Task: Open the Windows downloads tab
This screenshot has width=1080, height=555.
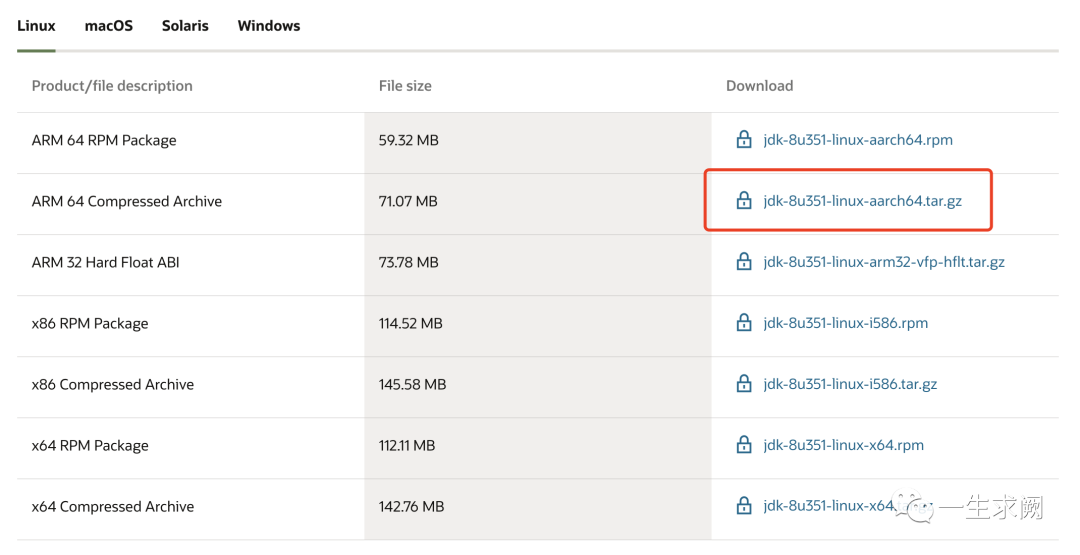Action: tap(269, 26)
